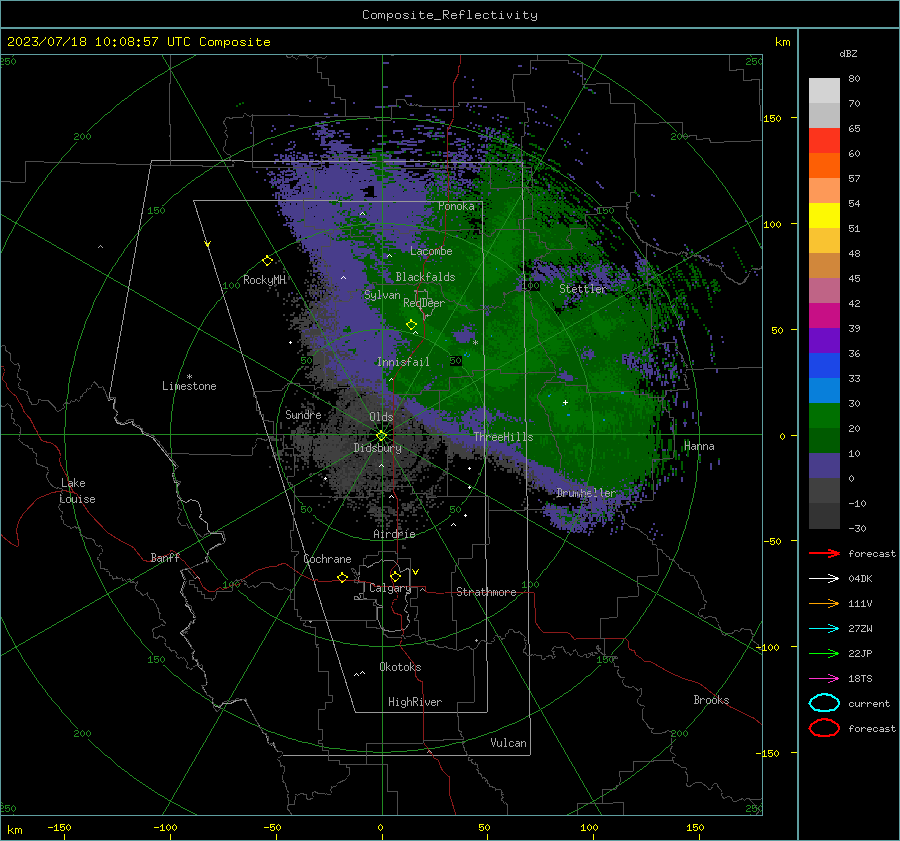This screenshot has width=900, height=841.
Task: Click the Vulcan label
Action: point(508,743)
